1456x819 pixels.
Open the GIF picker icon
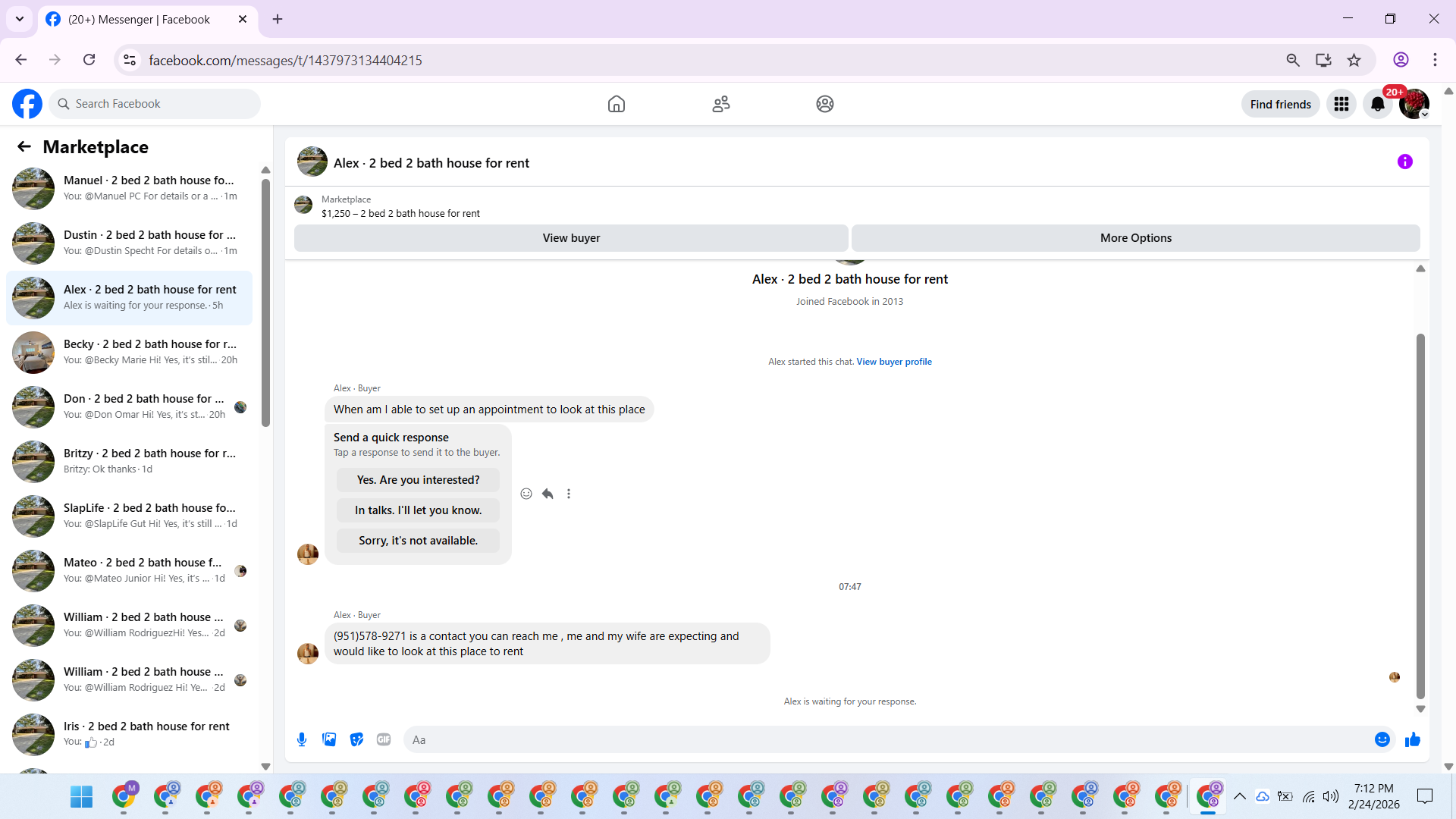(384, 739)
